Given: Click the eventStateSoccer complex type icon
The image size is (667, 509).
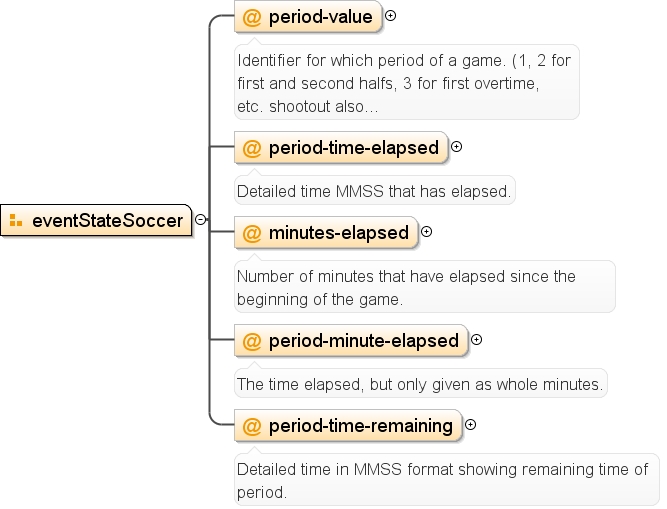Looking at the screenshot, I should 16,221.
